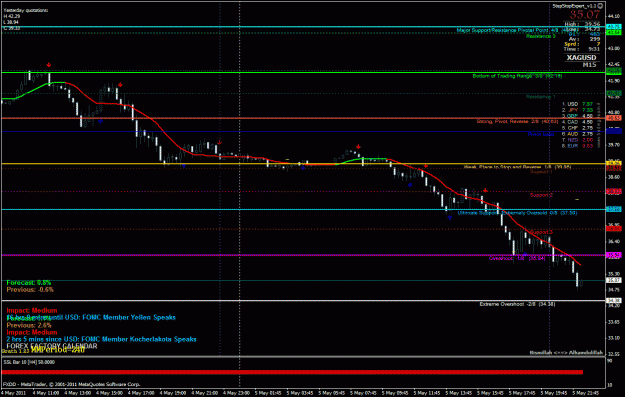
Task: Click the 4 May 11:00 time axis label
Action: click(46, 393)
